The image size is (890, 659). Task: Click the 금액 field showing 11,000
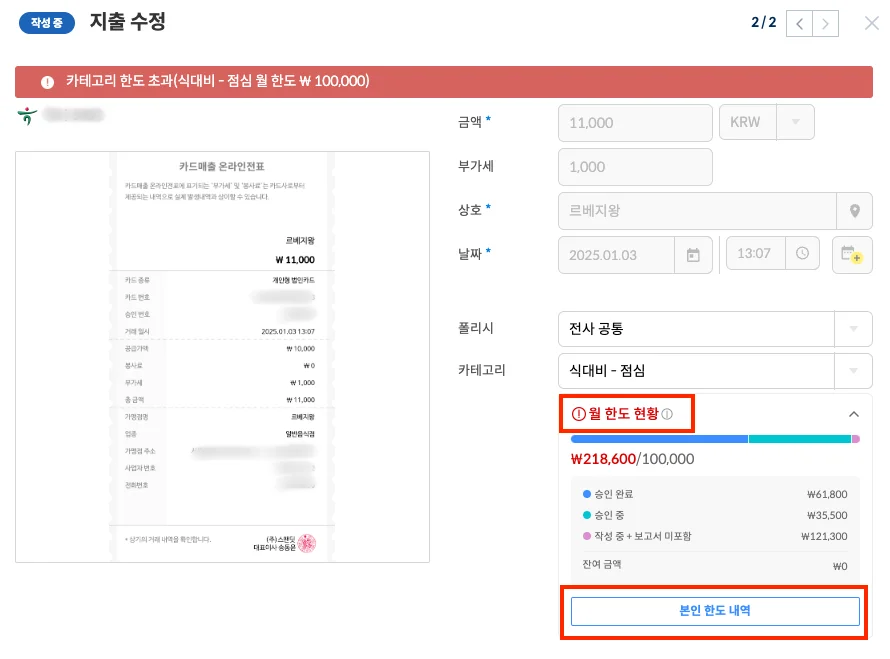[x=635, y=123]
